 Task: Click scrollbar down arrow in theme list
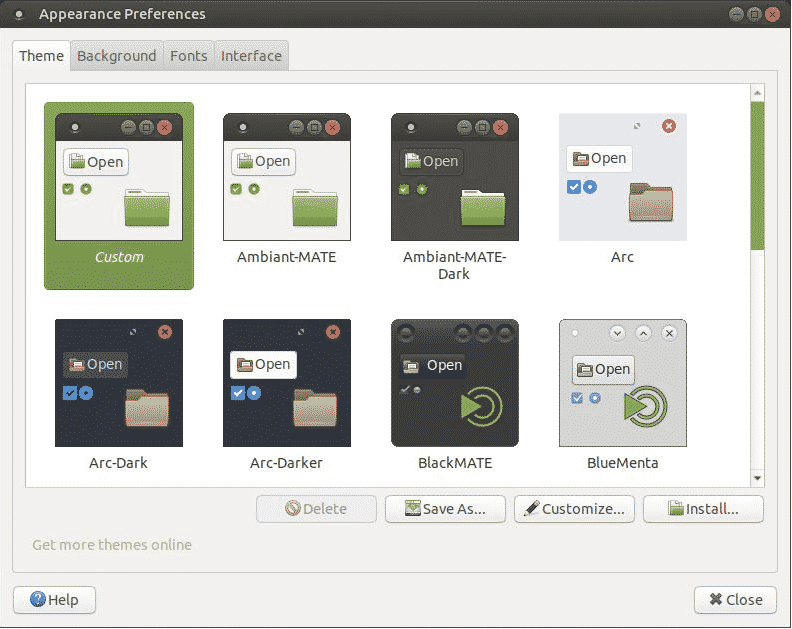point(757,478)
